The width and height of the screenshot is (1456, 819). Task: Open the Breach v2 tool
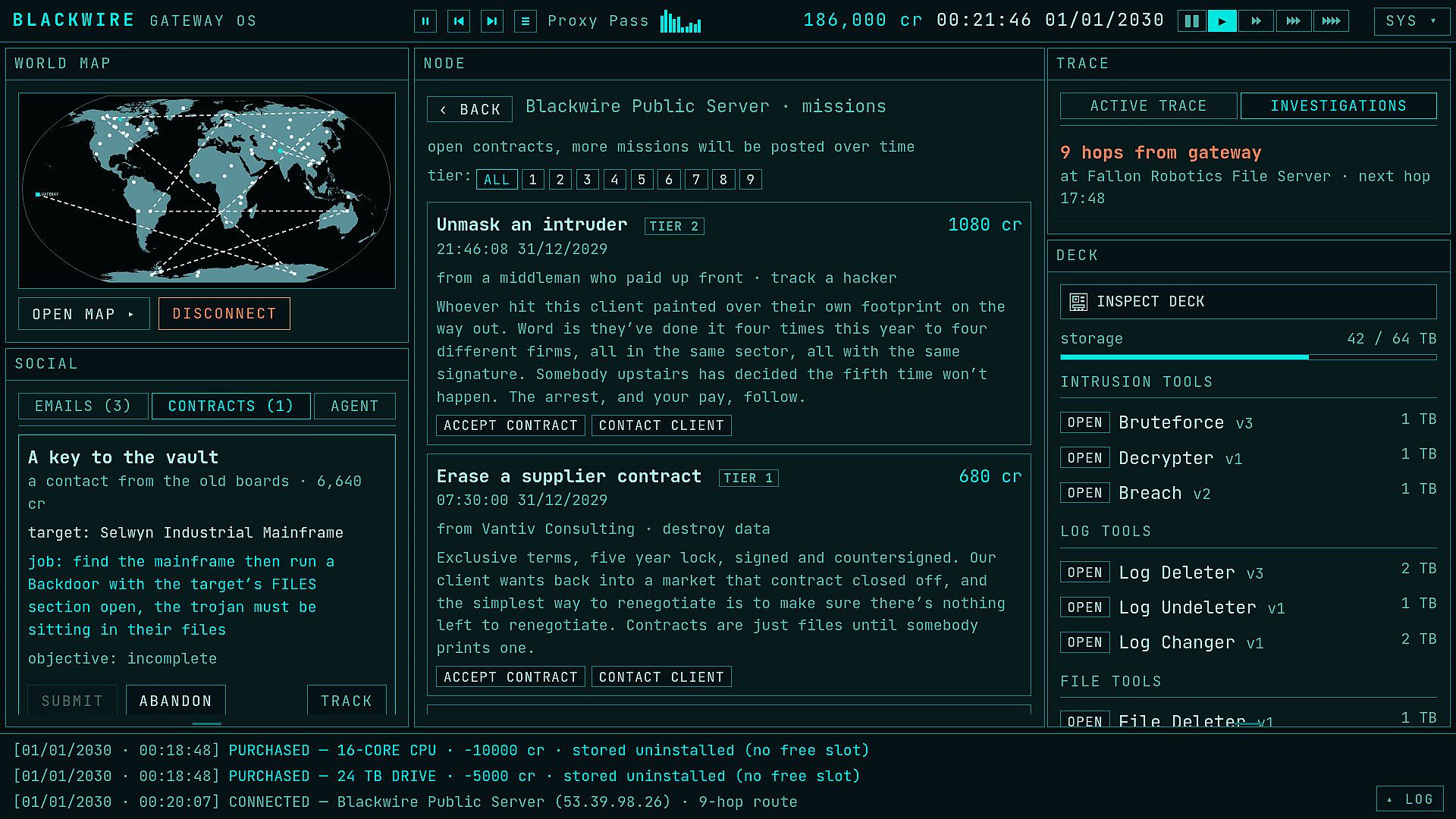click(1084, 493)
